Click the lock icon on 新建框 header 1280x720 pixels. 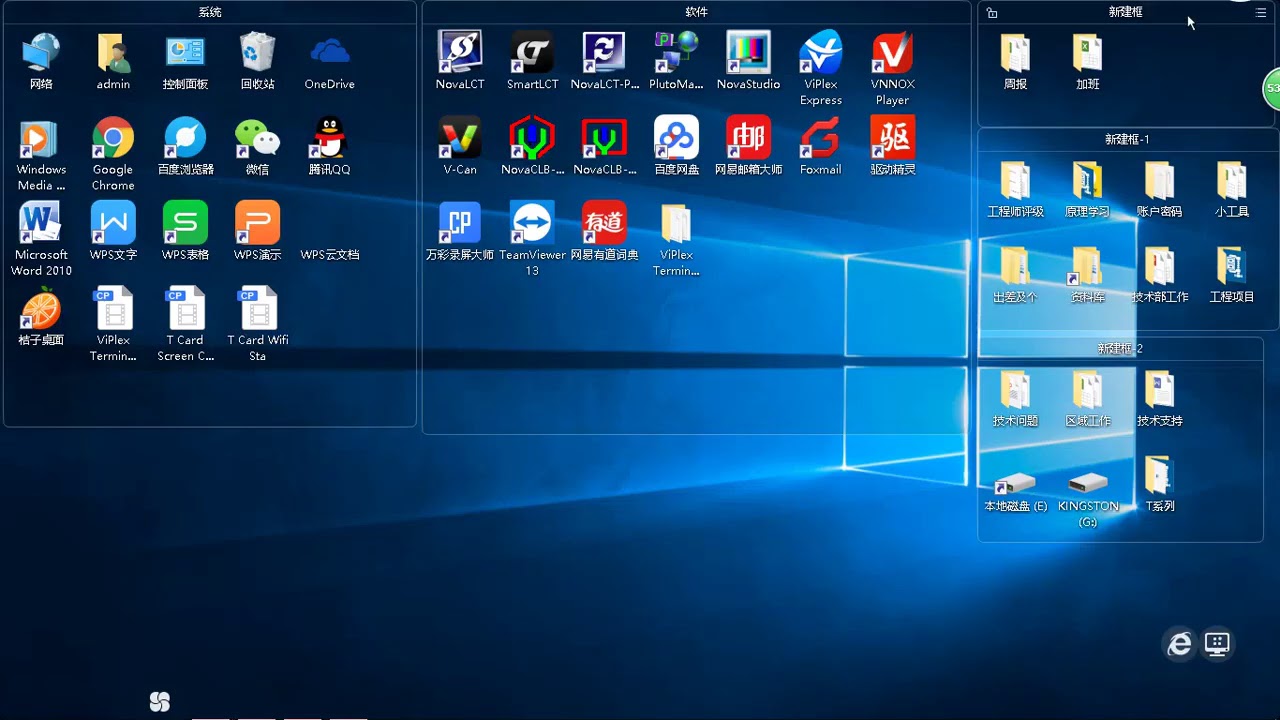tap(992, 13)
